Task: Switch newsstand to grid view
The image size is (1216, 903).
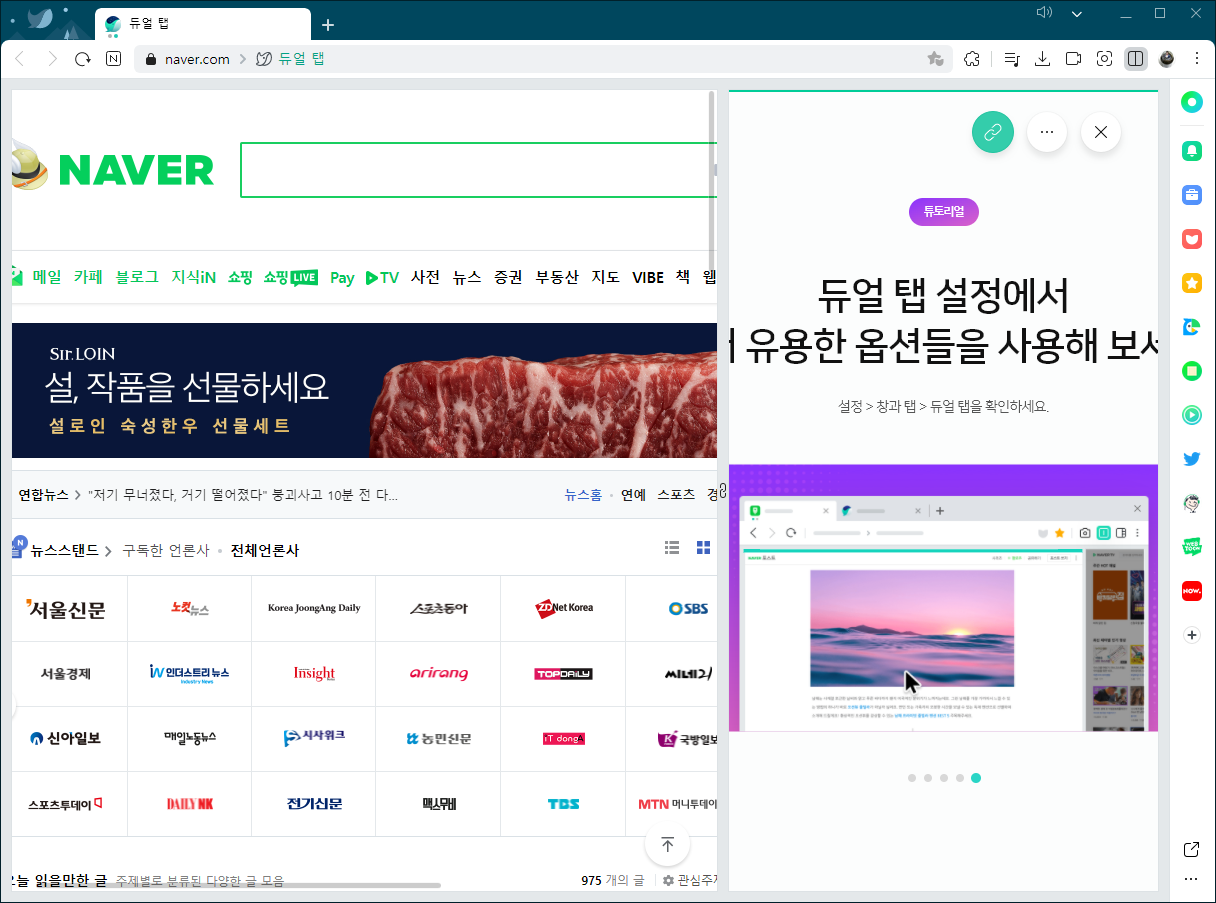Action: (703, 547)
